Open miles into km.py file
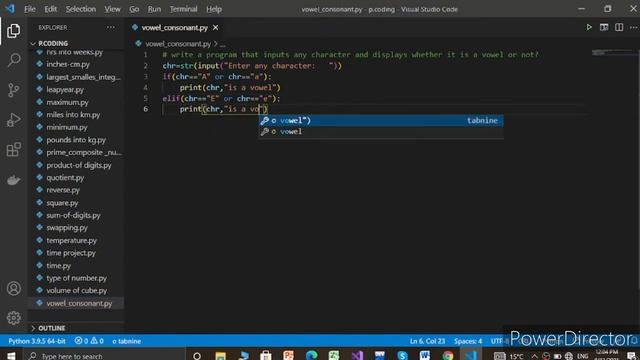 [73, 115]
